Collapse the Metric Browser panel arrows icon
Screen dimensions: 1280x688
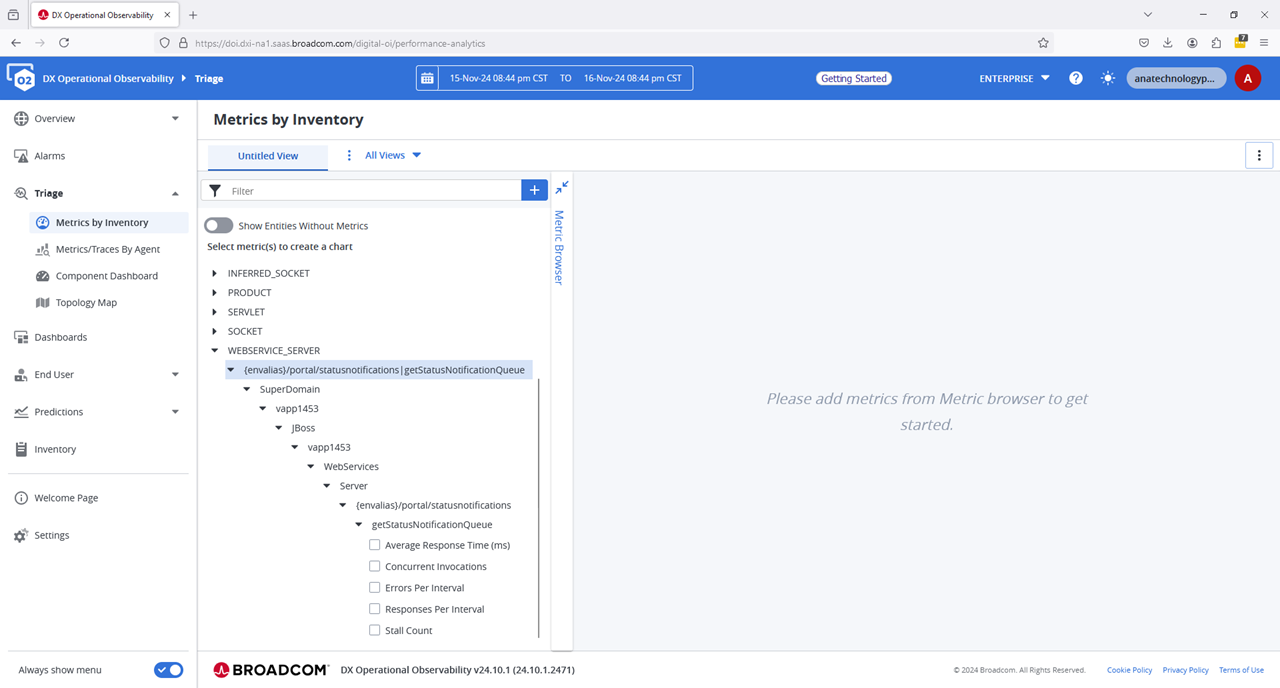562,187
